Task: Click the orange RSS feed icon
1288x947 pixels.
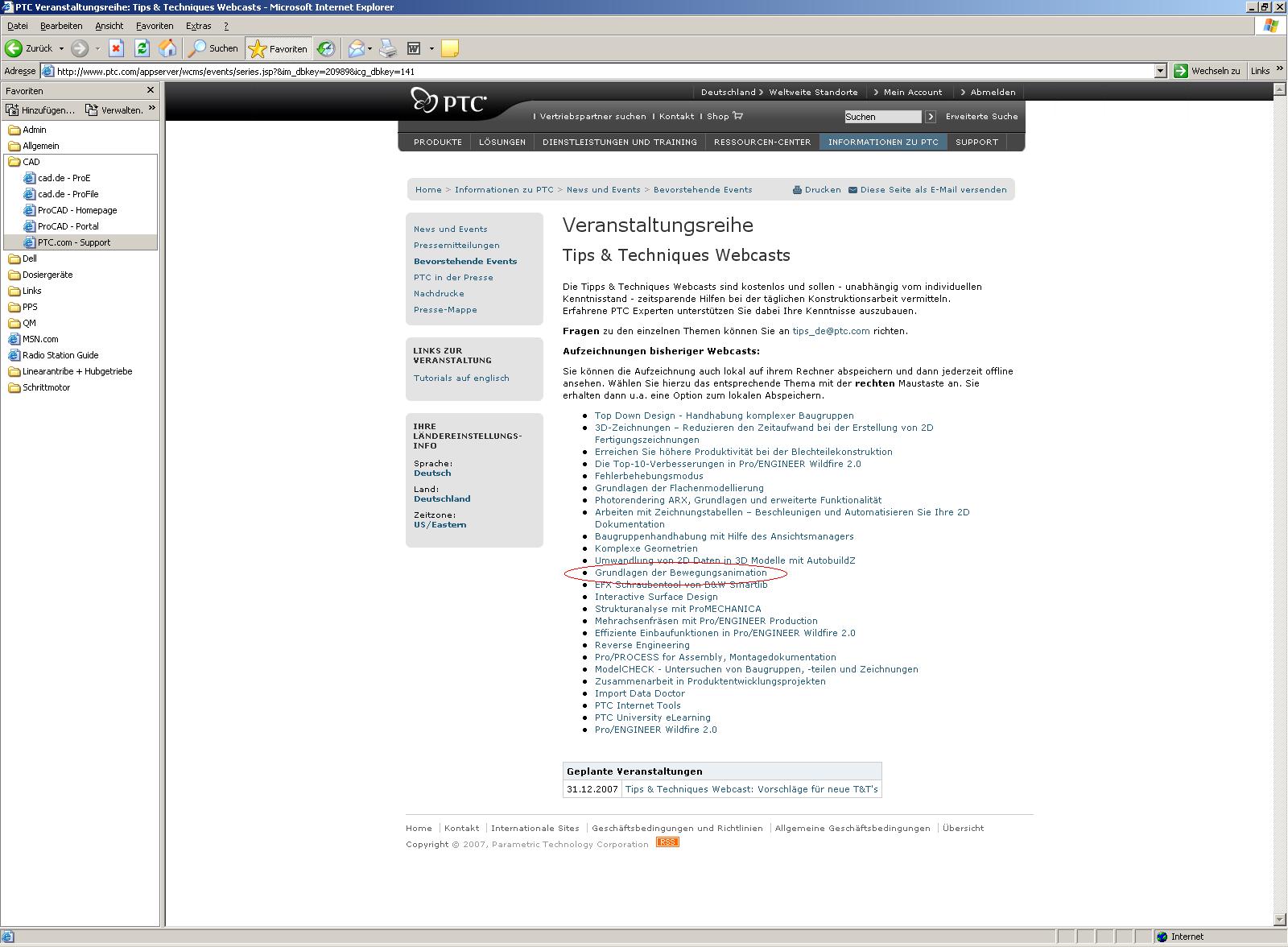Action: pos(667,842)
